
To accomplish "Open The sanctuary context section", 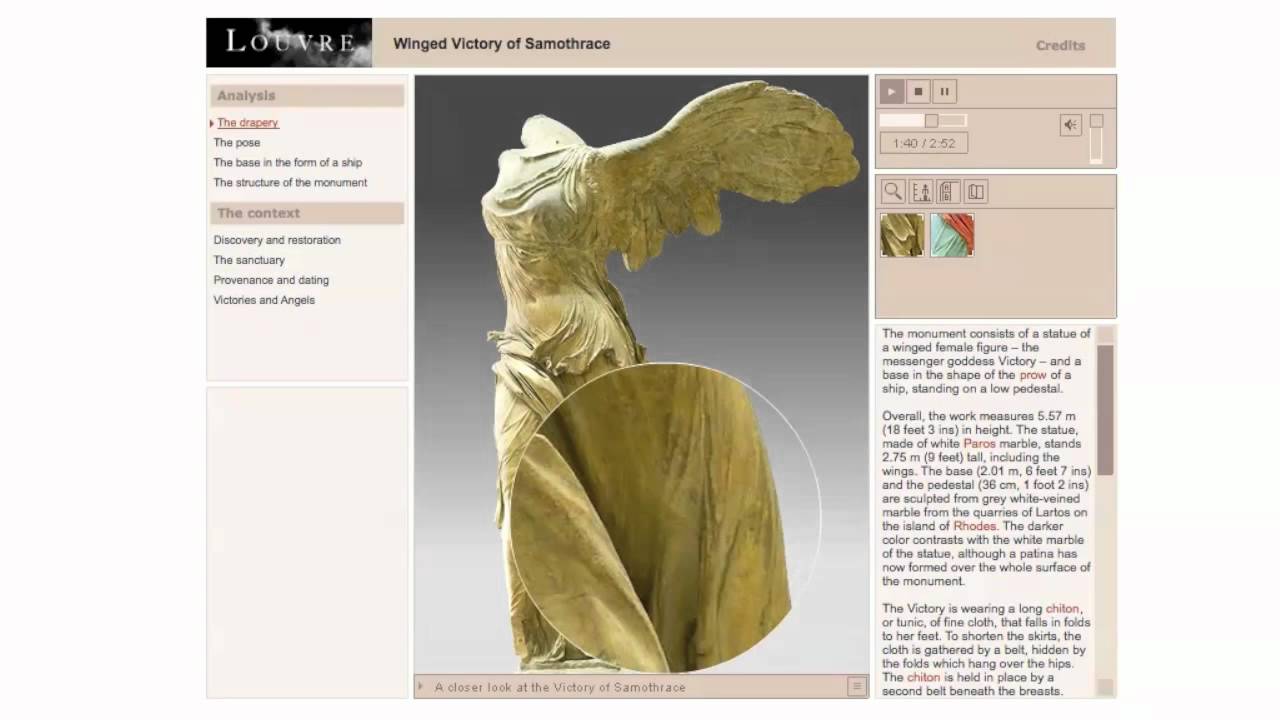I will click(249, 260).
